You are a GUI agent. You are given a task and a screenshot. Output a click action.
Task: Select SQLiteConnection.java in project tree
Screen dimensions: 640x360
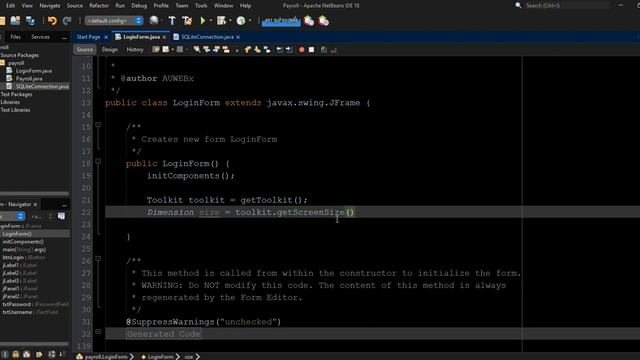click(x=42, y=87)
